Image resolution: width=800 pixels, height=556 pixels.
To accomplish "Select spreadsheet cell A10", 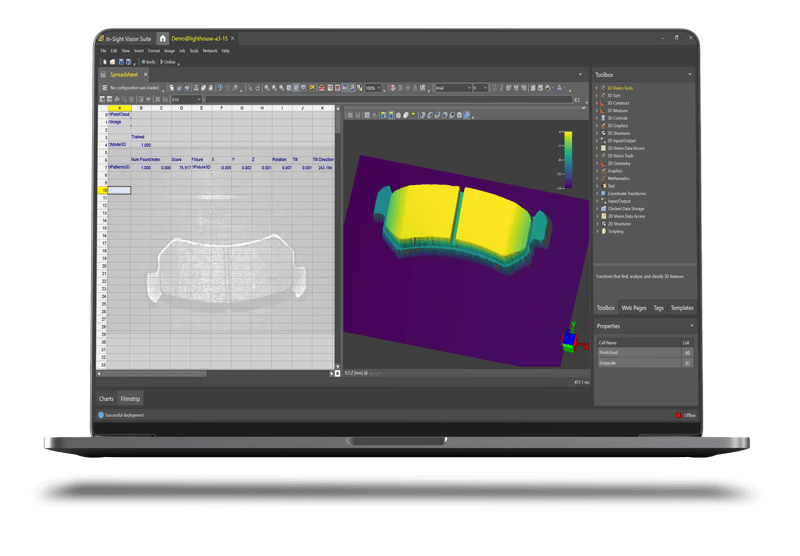I will pos(119,190).
